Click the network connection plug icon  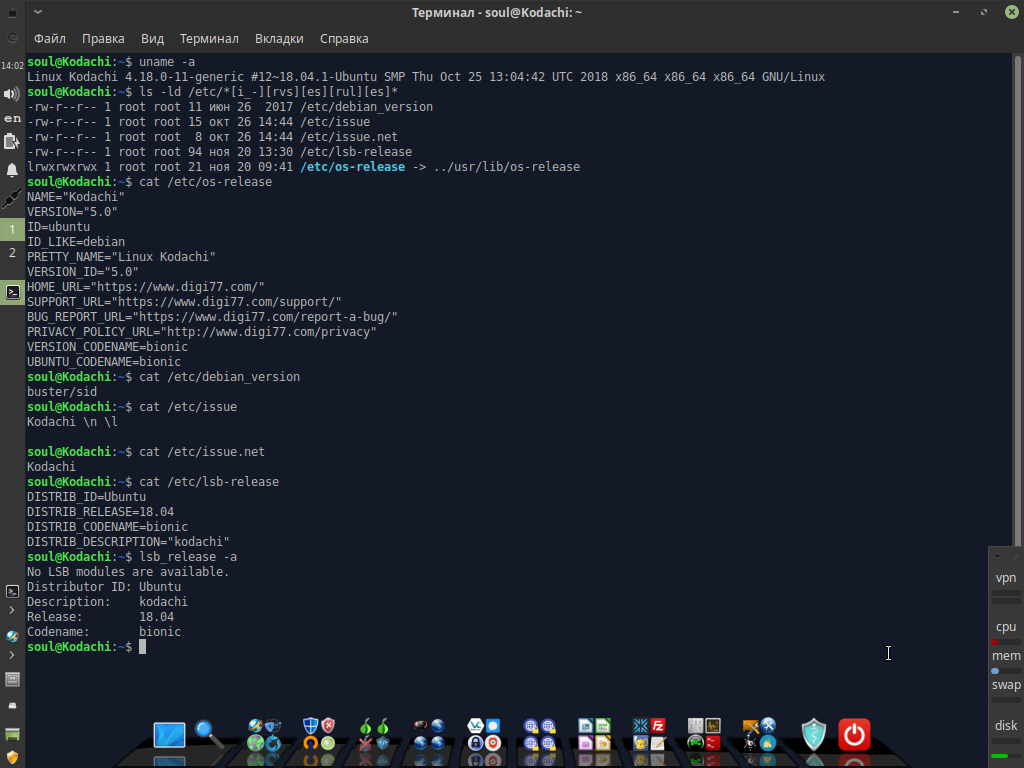[x=12, y=199]
